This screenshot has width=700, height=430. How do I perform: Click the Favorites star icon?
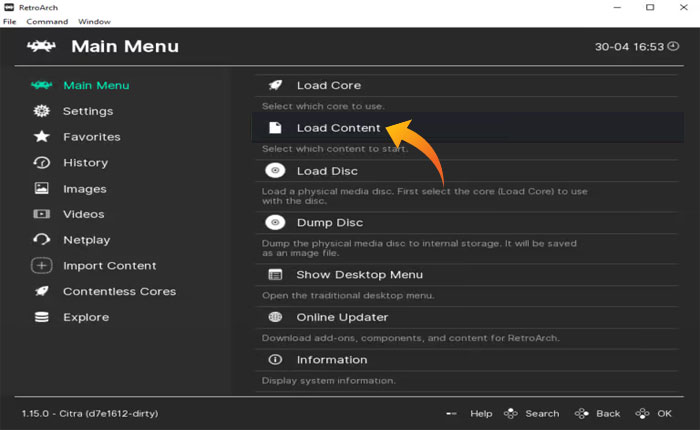(42, 137)
